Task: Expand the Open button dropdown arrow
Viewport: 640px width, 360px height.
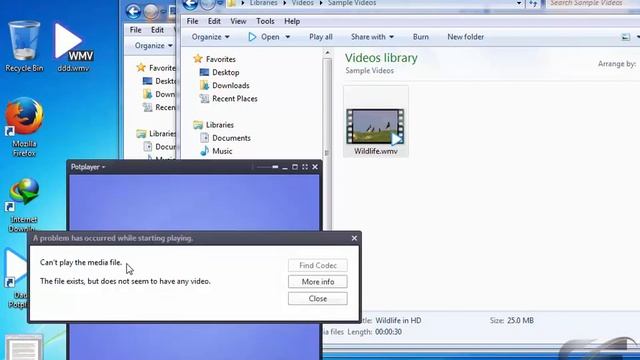Action: click(x=288, y=37)
